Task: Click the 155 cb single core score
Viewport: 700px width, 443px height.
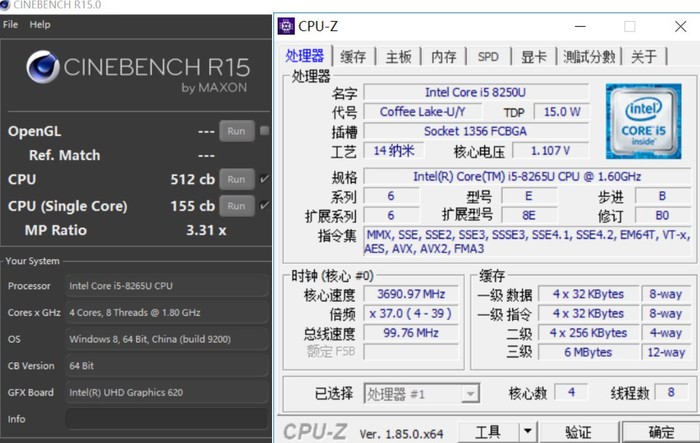Action: coord(192,206)
